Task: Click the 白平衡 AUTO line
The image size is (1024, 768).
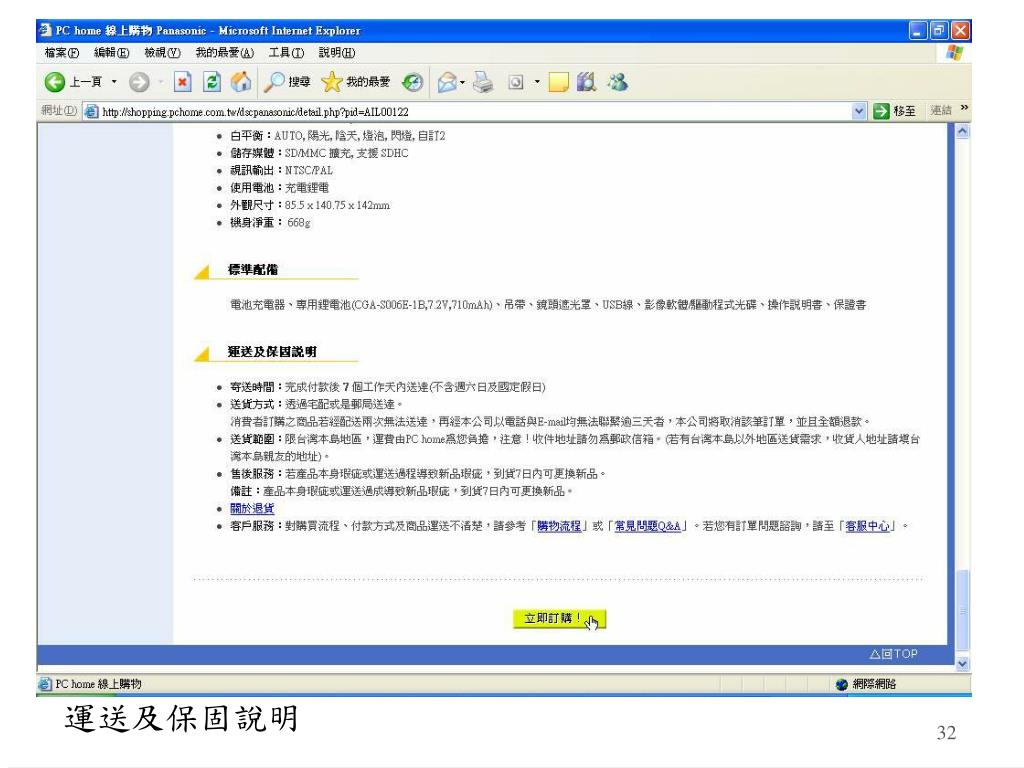Action: (x=337, y=136)
